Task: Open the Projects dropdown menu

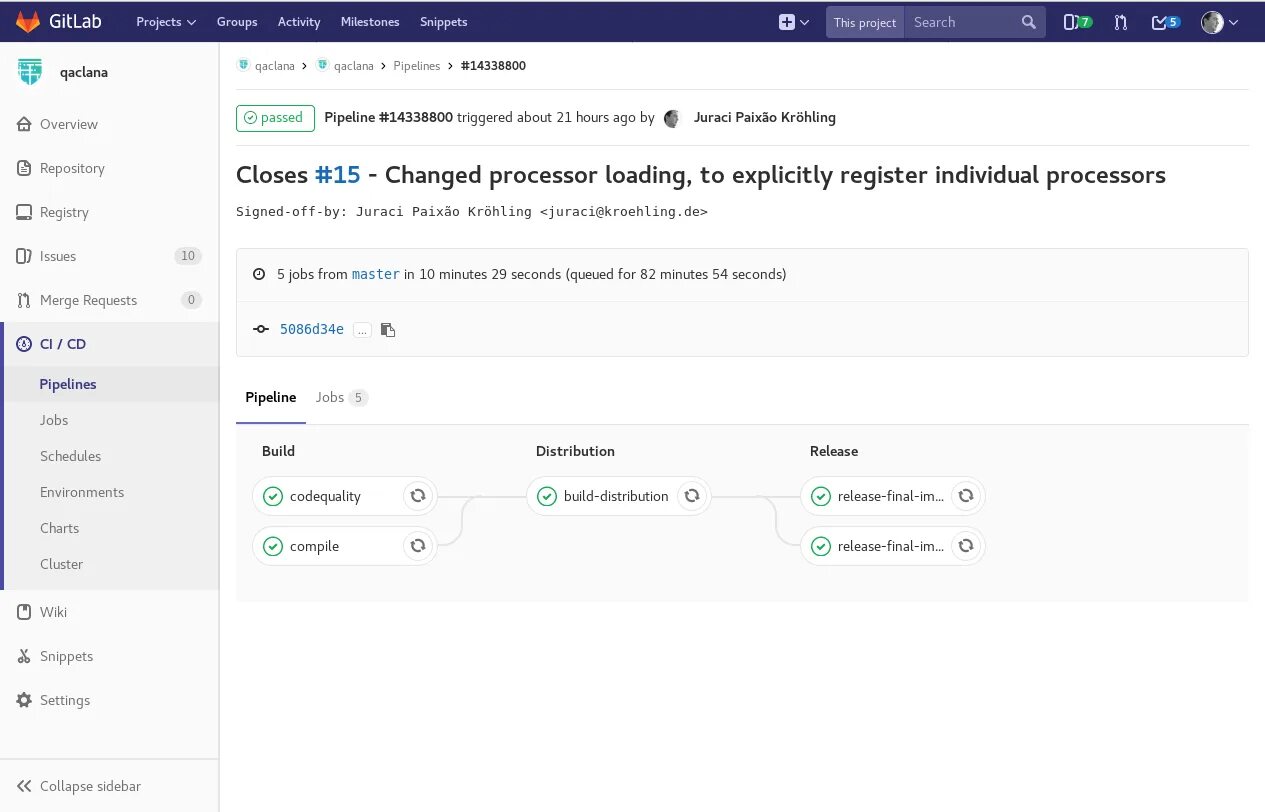Action: click(x=165, y=22)
